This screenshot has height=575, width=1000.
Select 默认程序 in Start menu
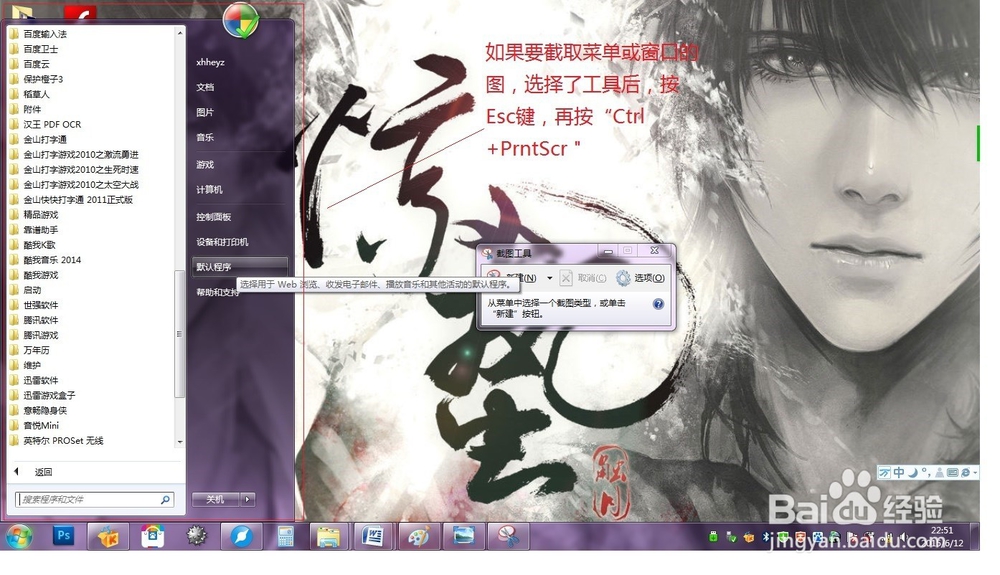239,266
